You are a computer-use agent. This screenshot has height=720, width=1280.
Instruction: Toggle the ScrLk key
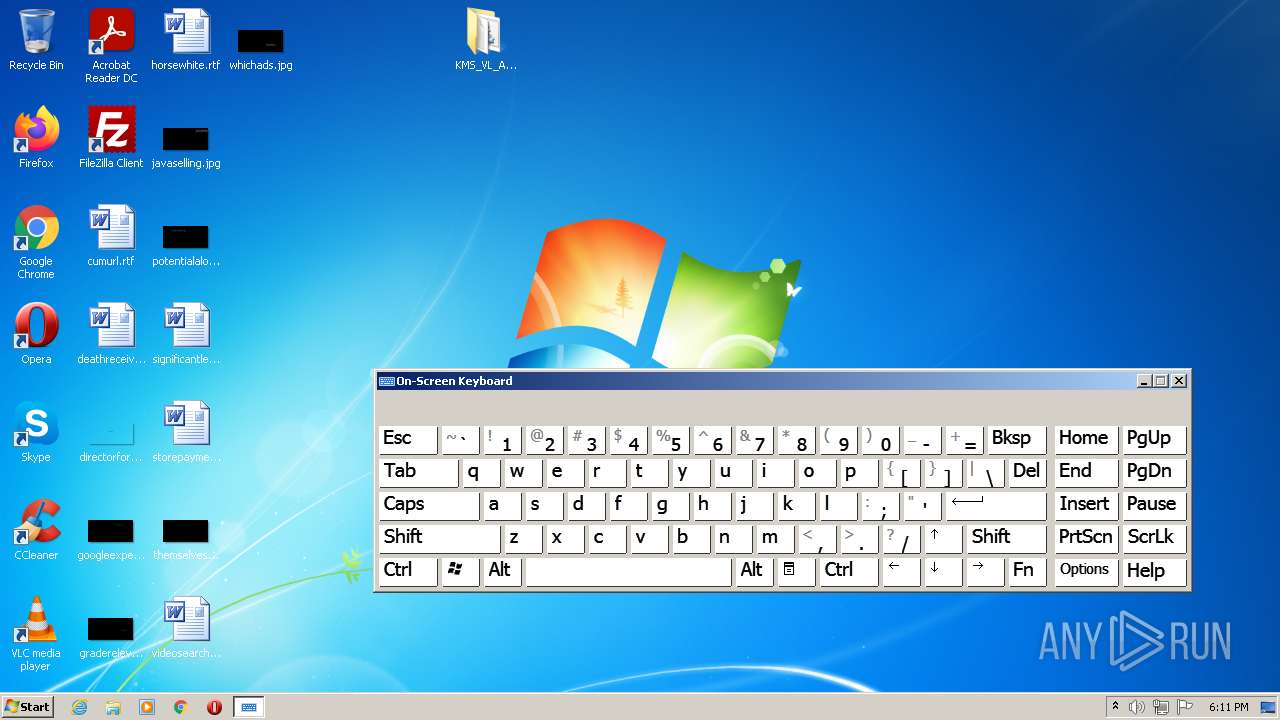(1154, 538)
